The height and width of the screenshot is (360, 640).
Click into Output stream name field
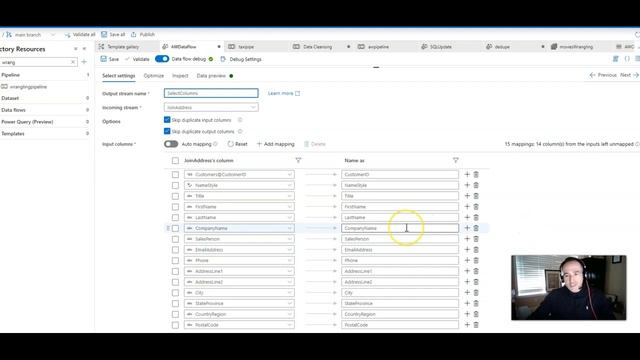[211, 93]
